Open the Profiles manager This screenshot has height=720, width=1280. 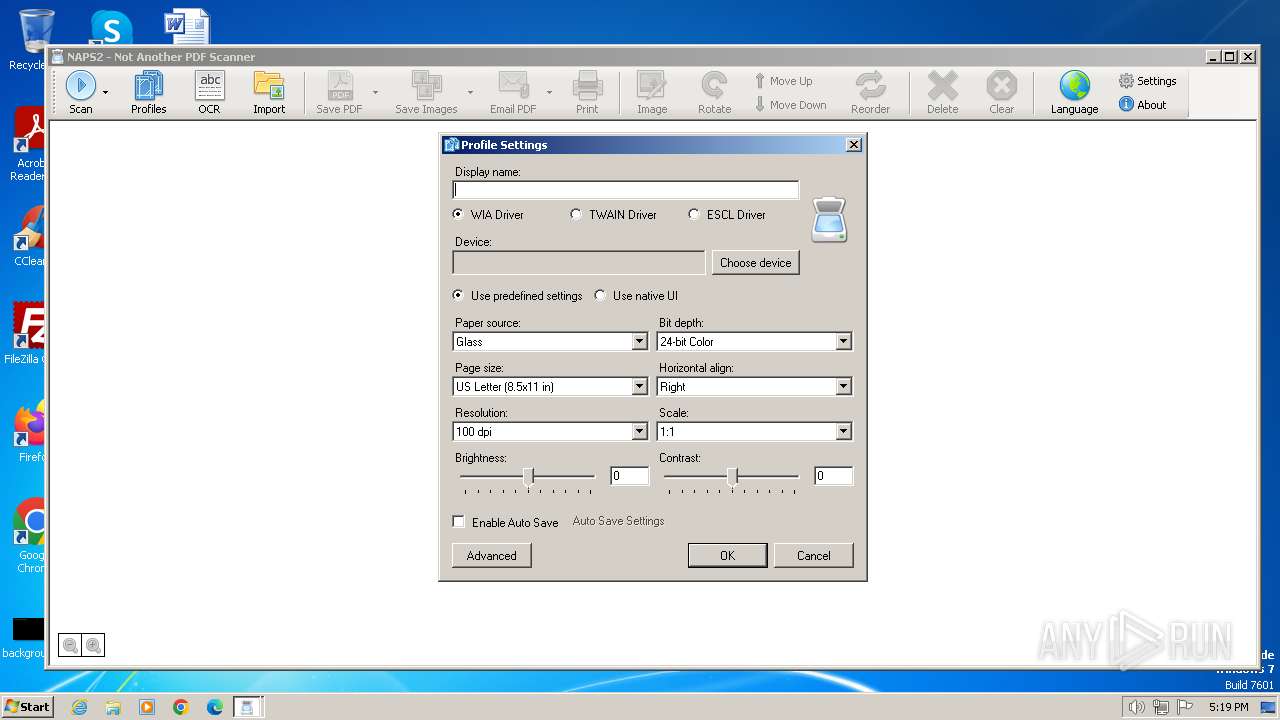pos(149,93)
